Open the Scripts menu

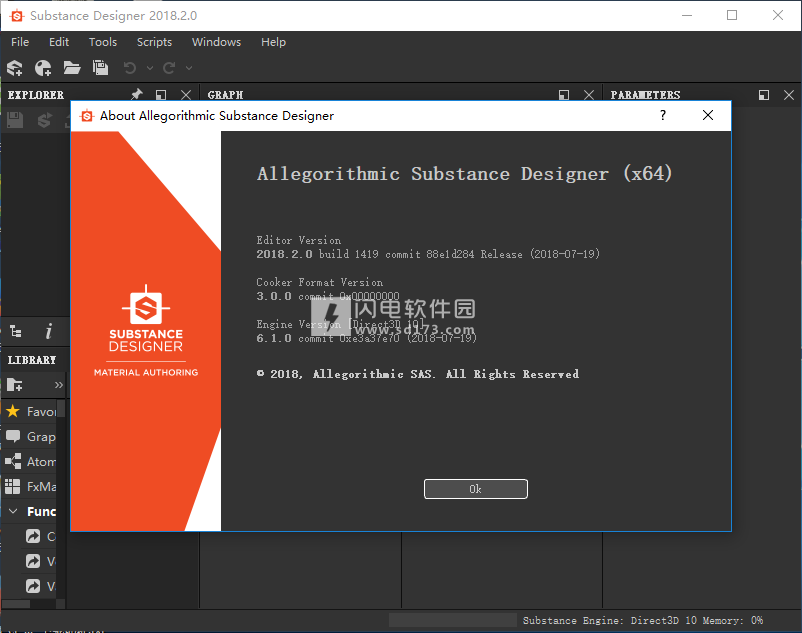coord(154,42)
